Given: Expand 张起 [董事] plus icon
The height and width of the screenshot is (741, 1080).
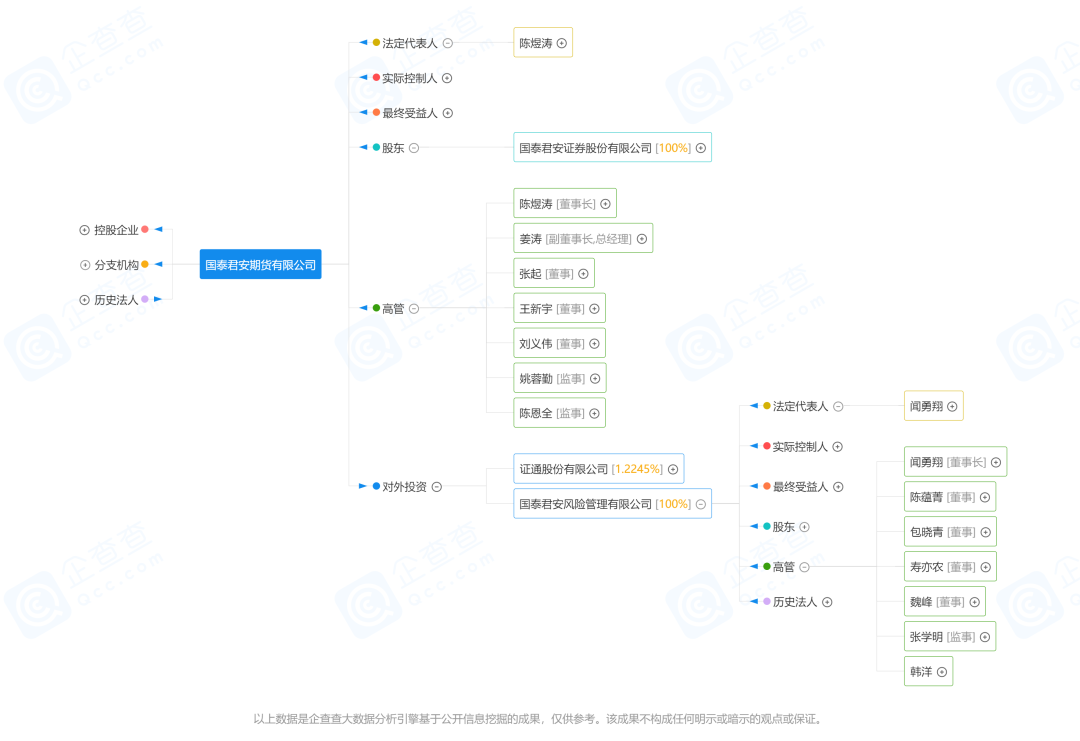Looking at the screenshot, I should pos(583,274).
